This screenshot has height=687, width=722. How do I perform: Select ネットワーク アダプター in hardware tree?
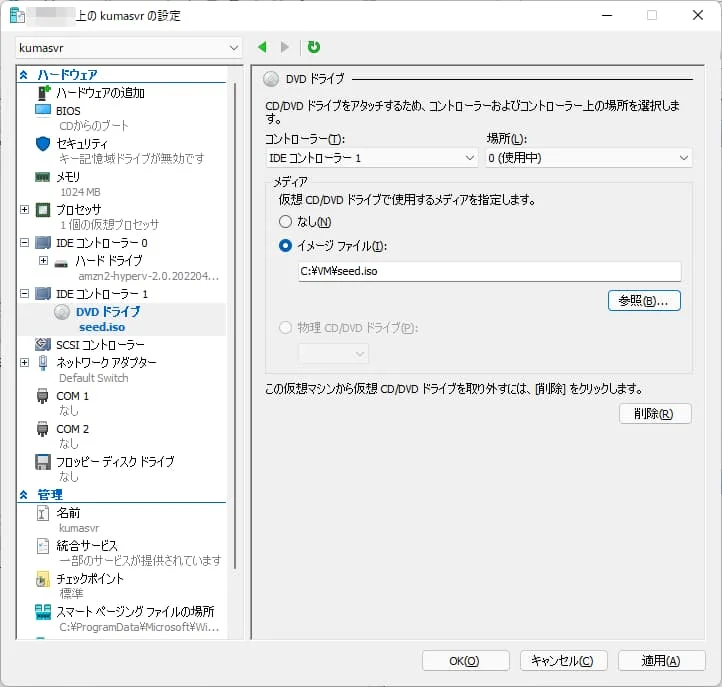click(x=106, y=363)
